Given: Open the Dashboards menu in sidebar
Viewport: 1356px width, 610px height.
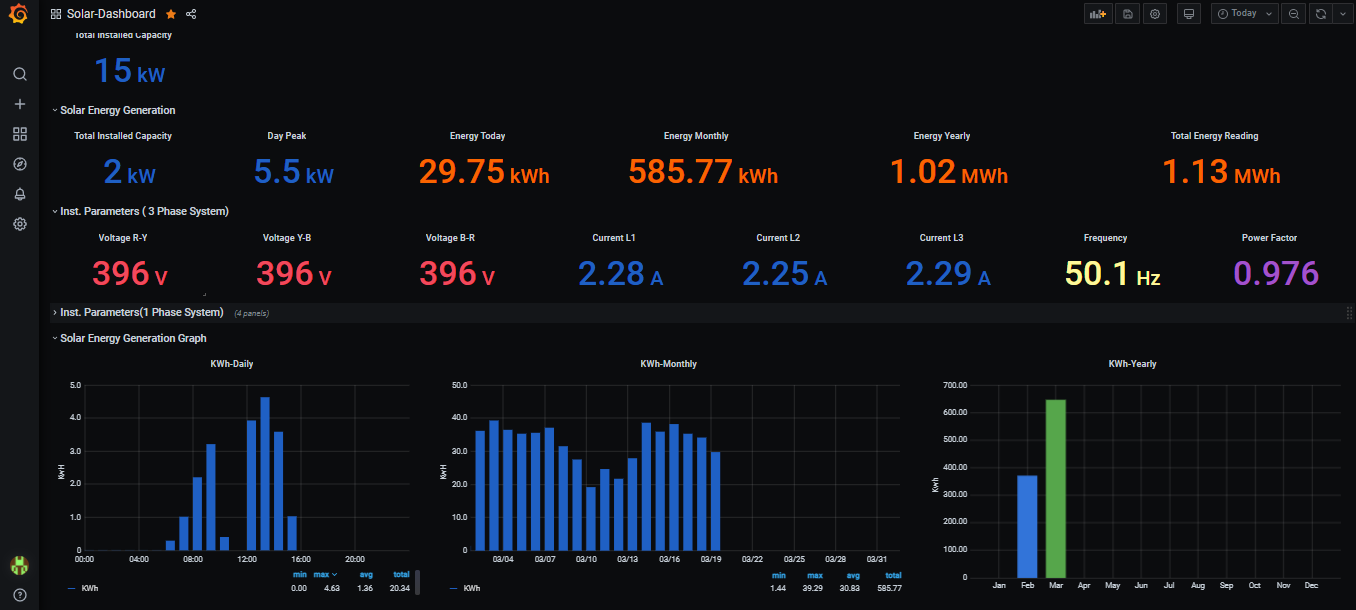Looking at the screenshot, I should (19, 134).
